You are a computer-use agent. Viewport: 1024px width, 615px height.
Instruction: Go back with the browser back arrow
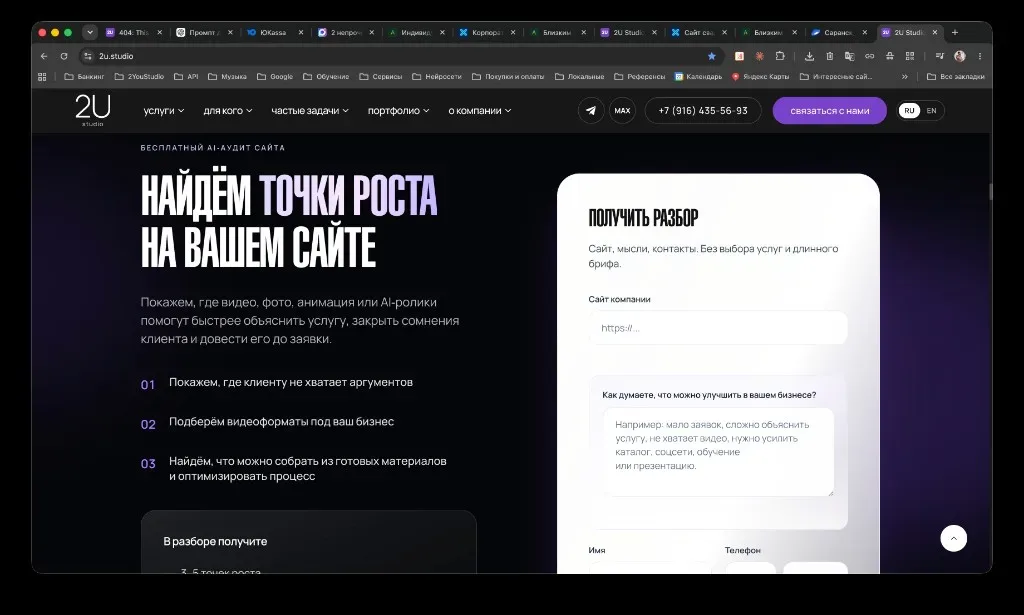44,56
